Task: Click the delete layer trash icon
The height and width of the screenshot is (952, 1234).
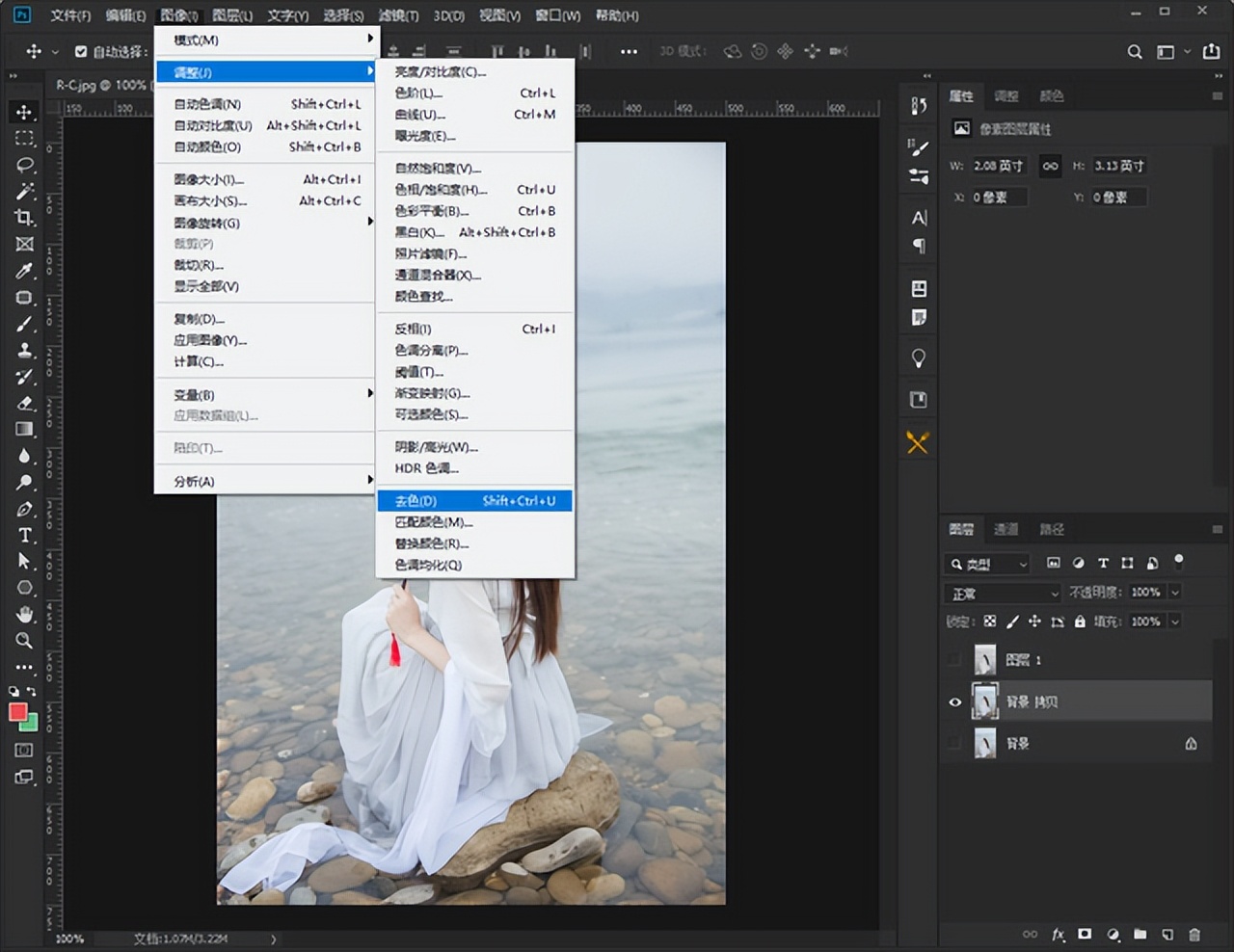Action: [1194, 934]
